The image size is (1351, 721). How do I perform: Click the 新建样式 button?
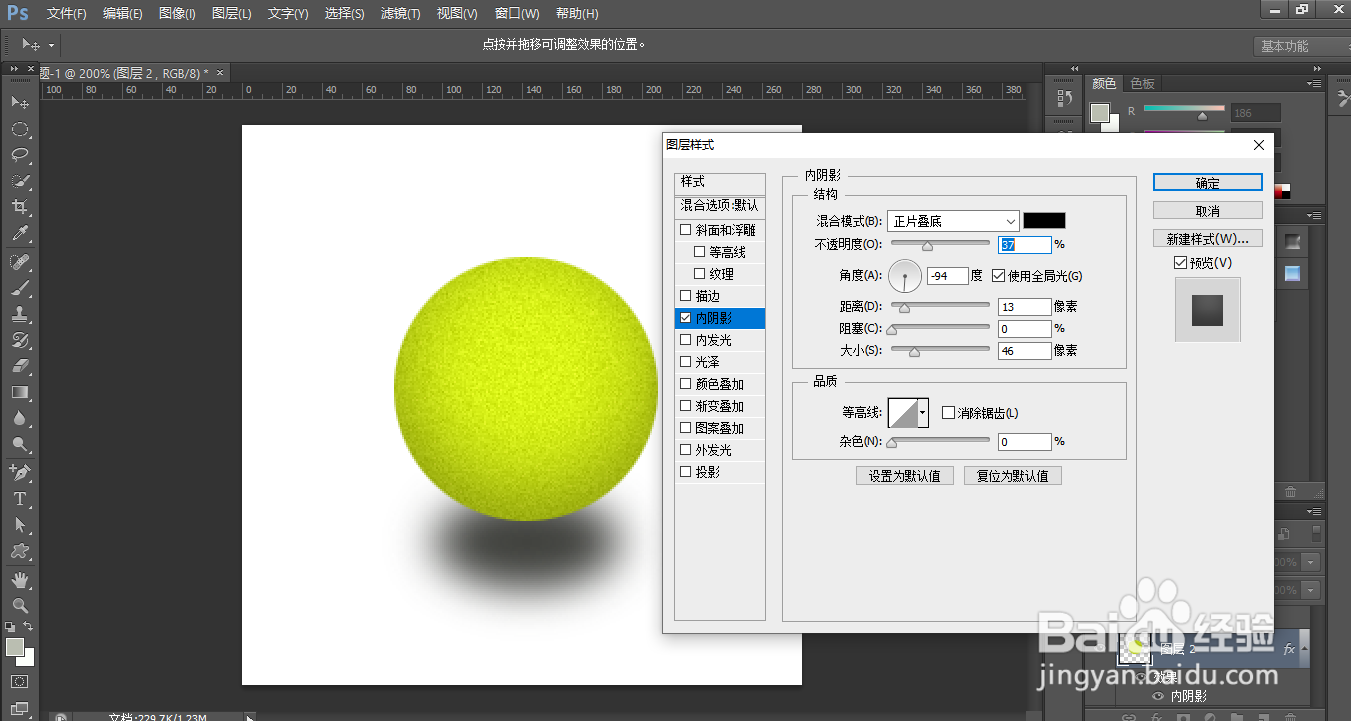(x=1208, y=239)
